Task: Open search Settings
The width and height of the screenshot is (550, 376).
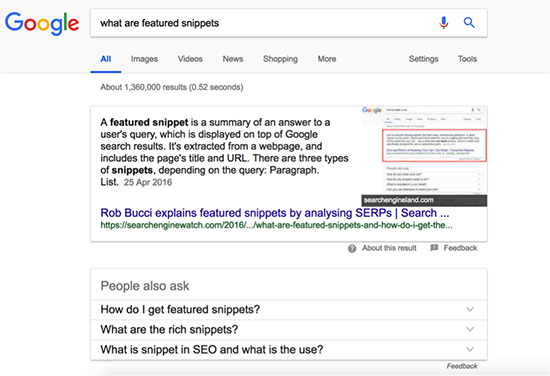Action: (423, 59)
